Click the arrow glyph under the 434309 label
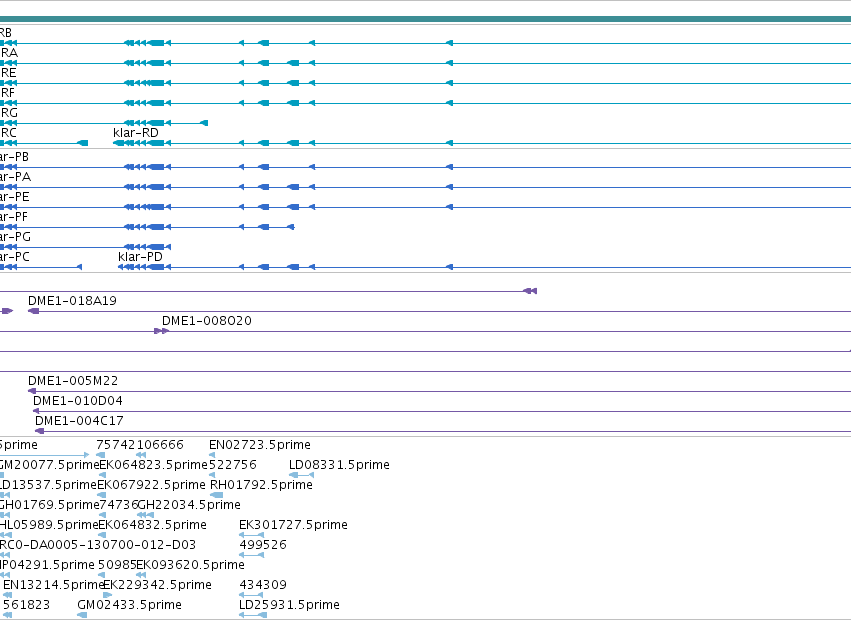851x620 pixels. 251,595
